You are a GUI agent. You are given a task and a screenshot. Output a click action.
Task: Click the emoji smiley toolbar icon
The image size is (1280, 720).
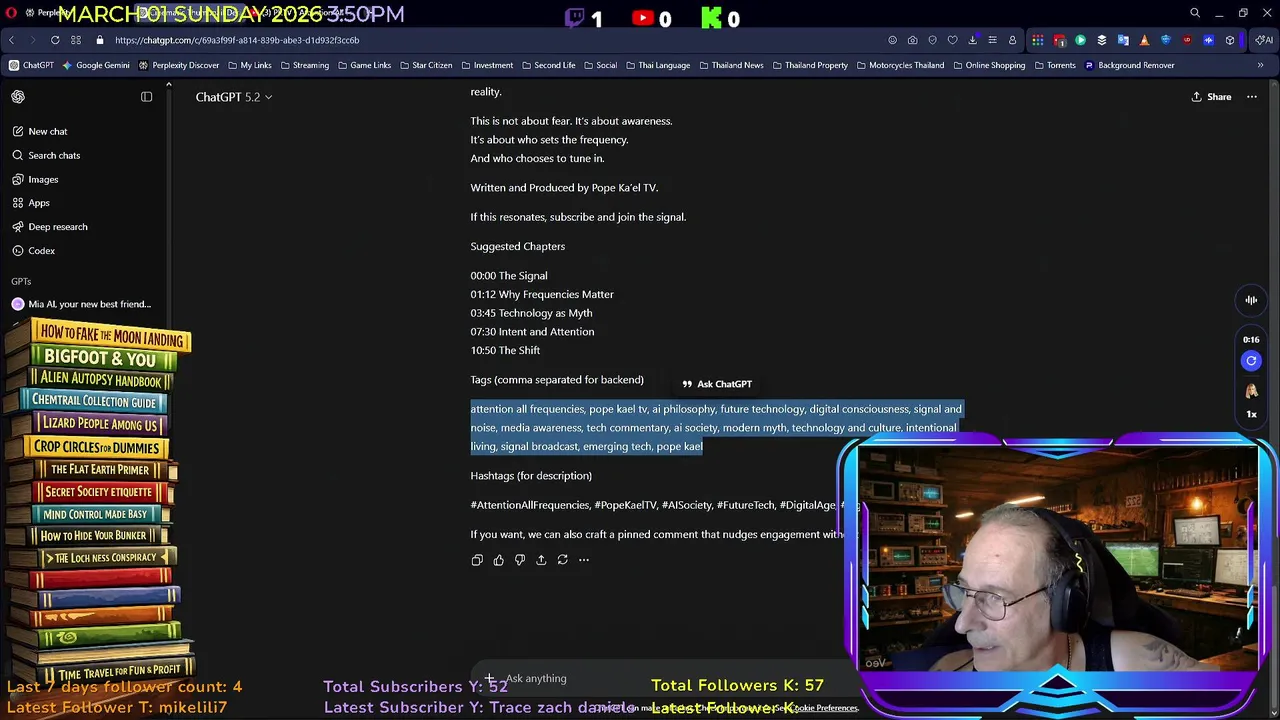892,40
